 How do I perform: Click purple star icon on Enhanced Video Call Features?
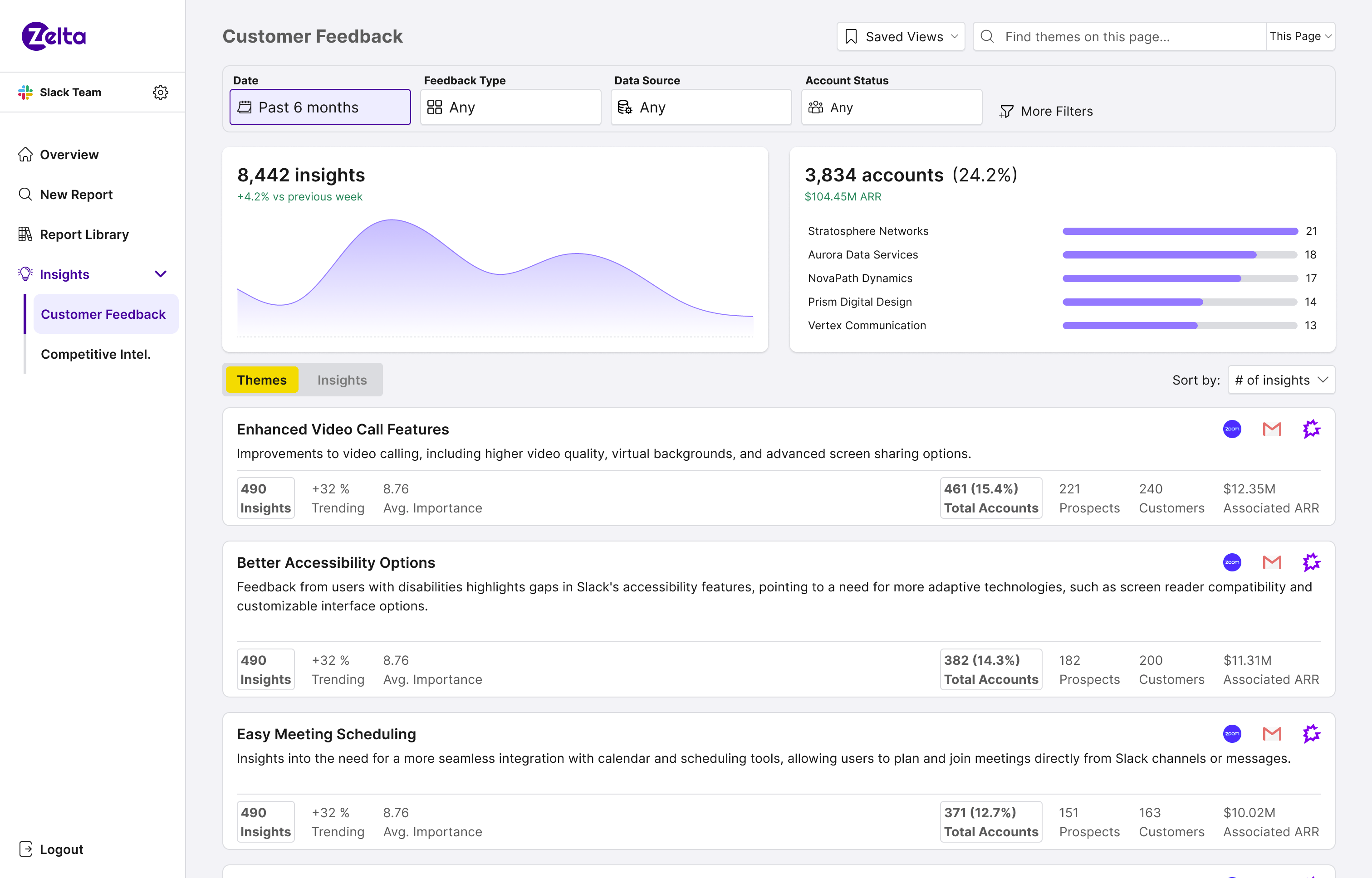[x=1312, y=429]
